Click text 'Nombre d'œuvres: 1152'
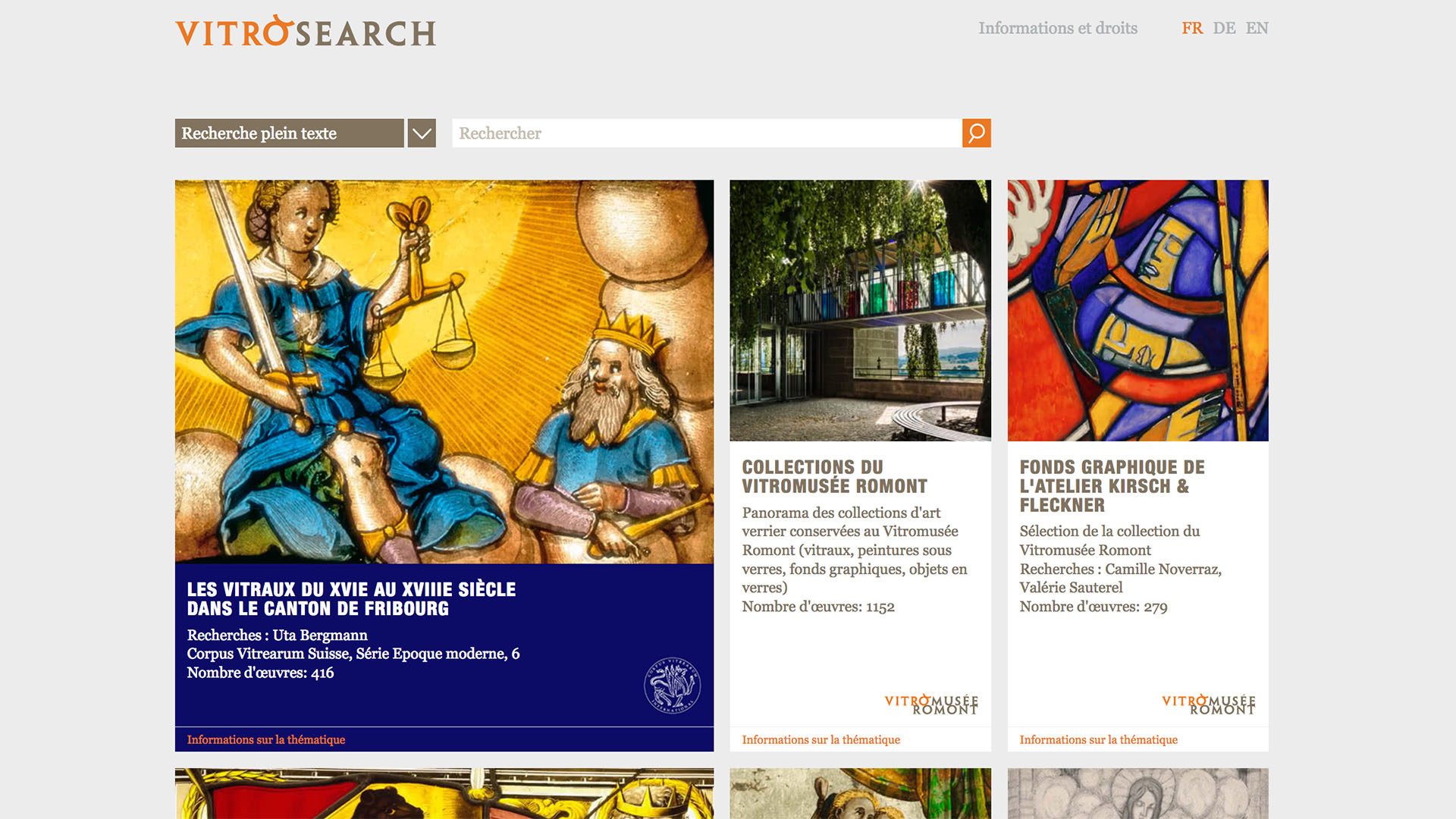Viewport: 1456px width, 819px height. [818, 607]
